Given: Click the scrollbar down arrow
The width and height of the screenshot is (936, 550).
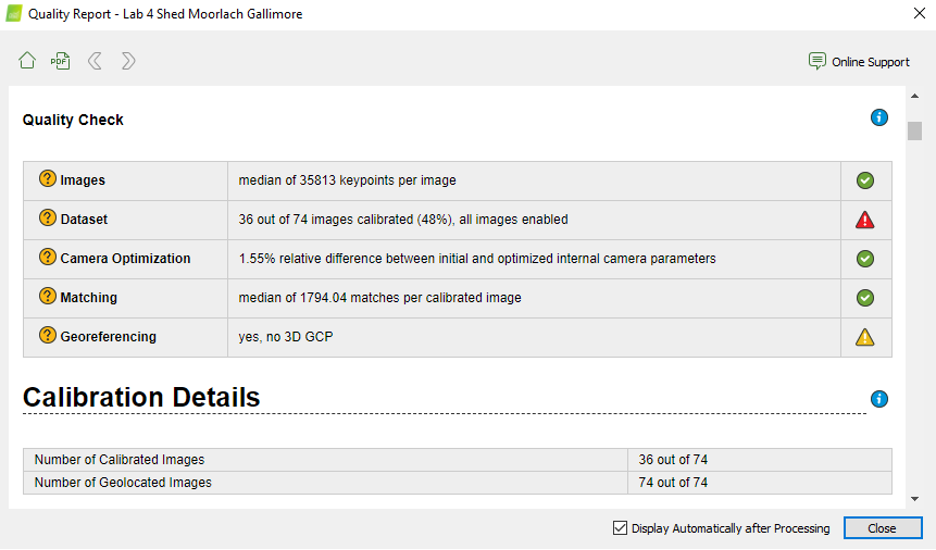Looking at the screenshot, I should tap(914, 498).
